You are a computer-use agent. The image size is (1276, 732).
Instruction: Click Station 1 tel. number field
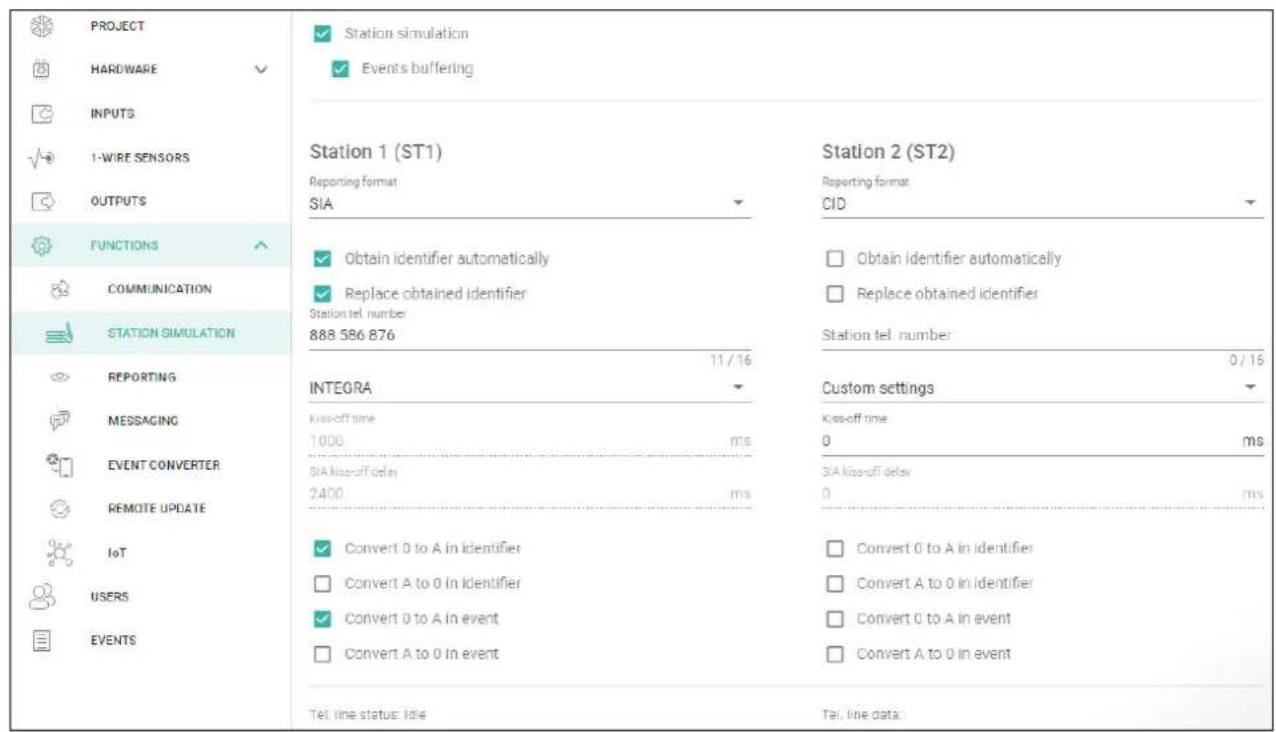click(x=529, y=336)
